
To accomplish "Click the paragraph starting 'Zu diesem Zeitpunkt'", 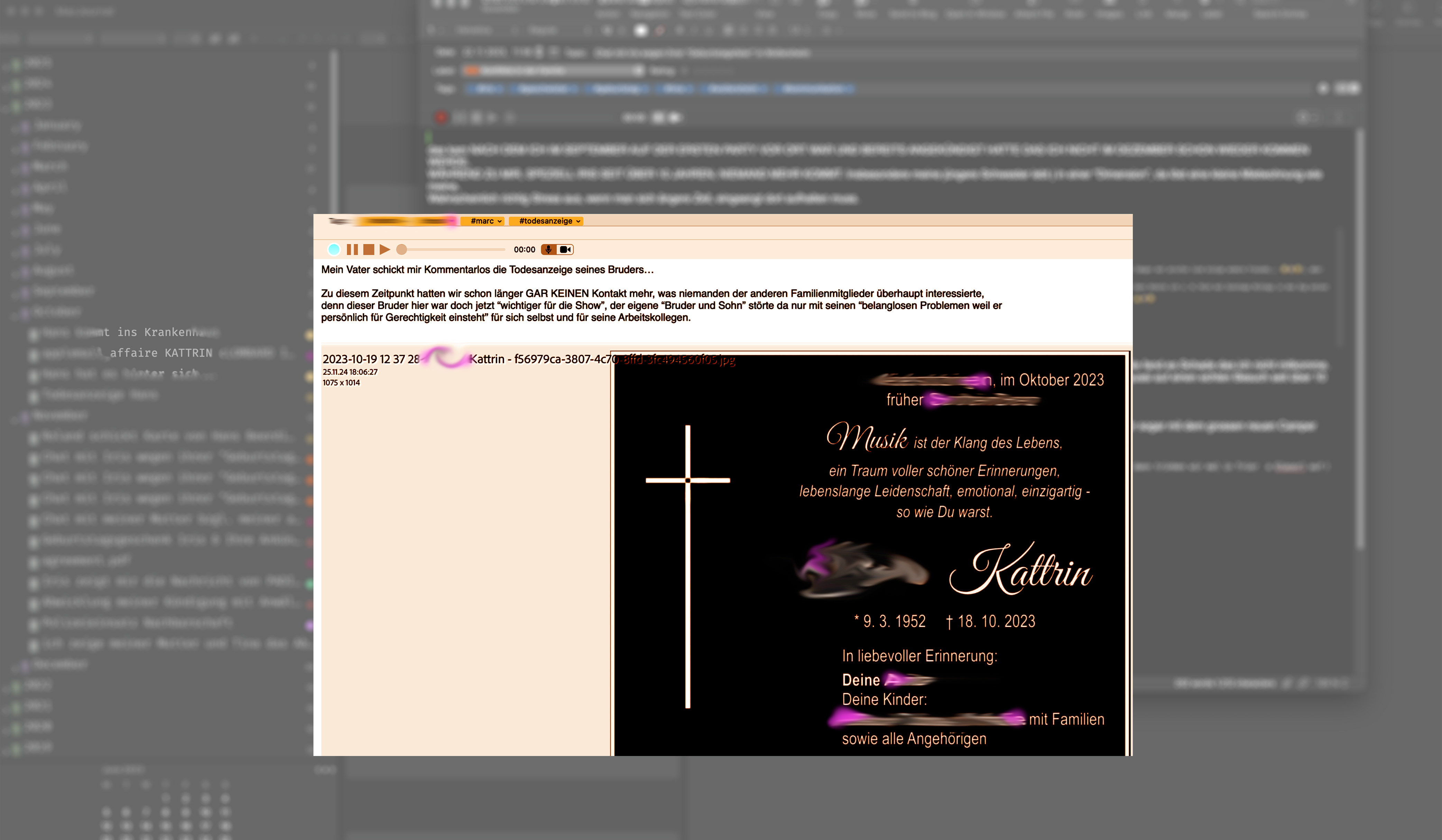I will 662,306.
